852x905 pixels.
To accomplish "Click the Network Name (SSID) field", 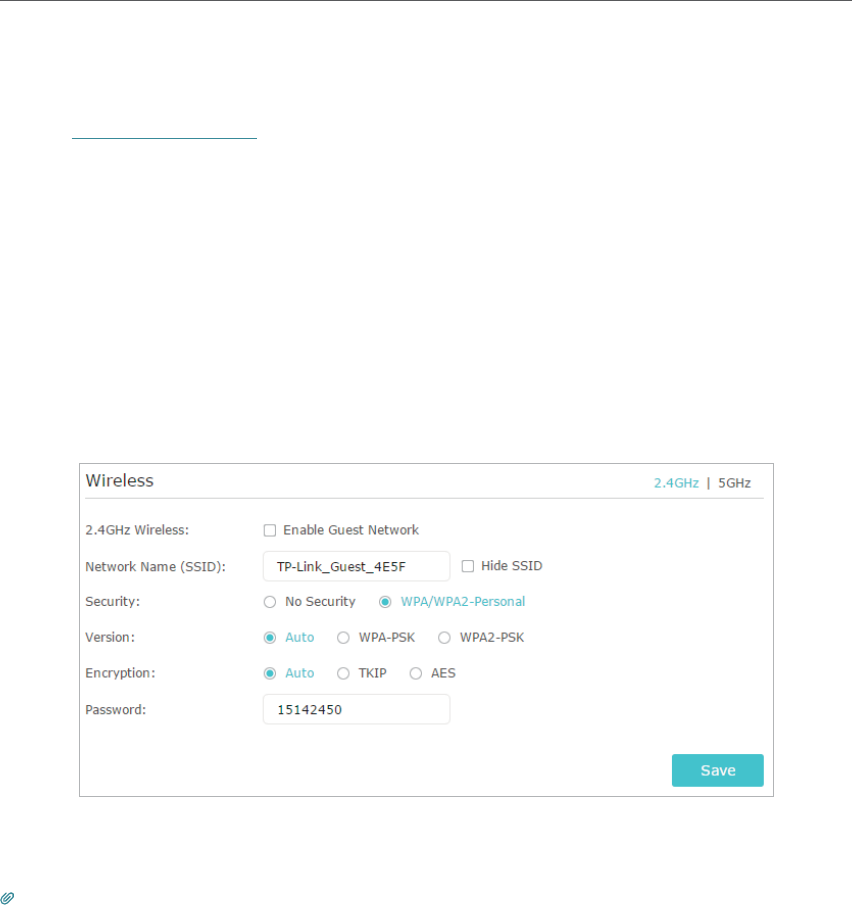I will point(356,566).
